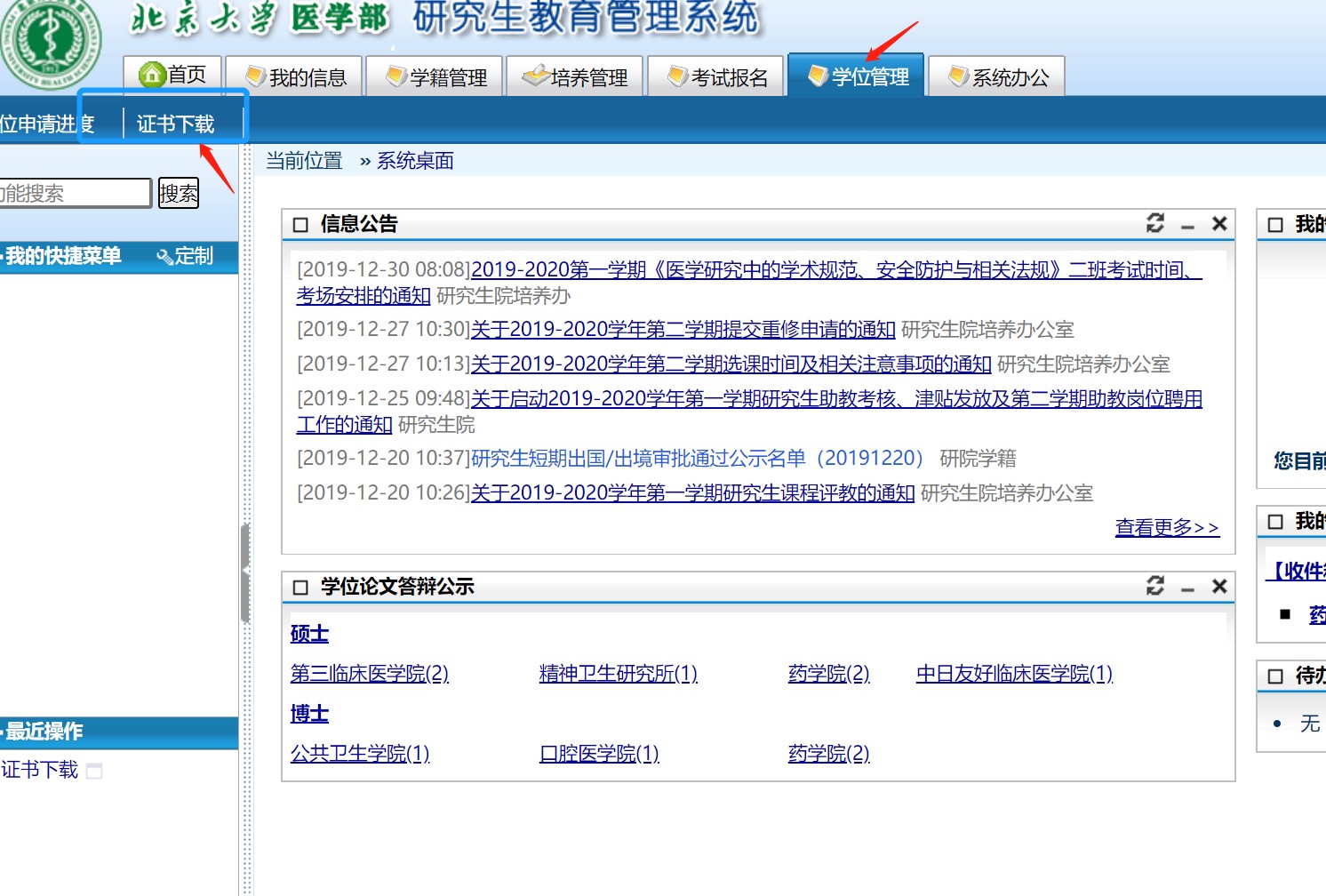Switch to the 培养管理 tab

click(575, 76)
